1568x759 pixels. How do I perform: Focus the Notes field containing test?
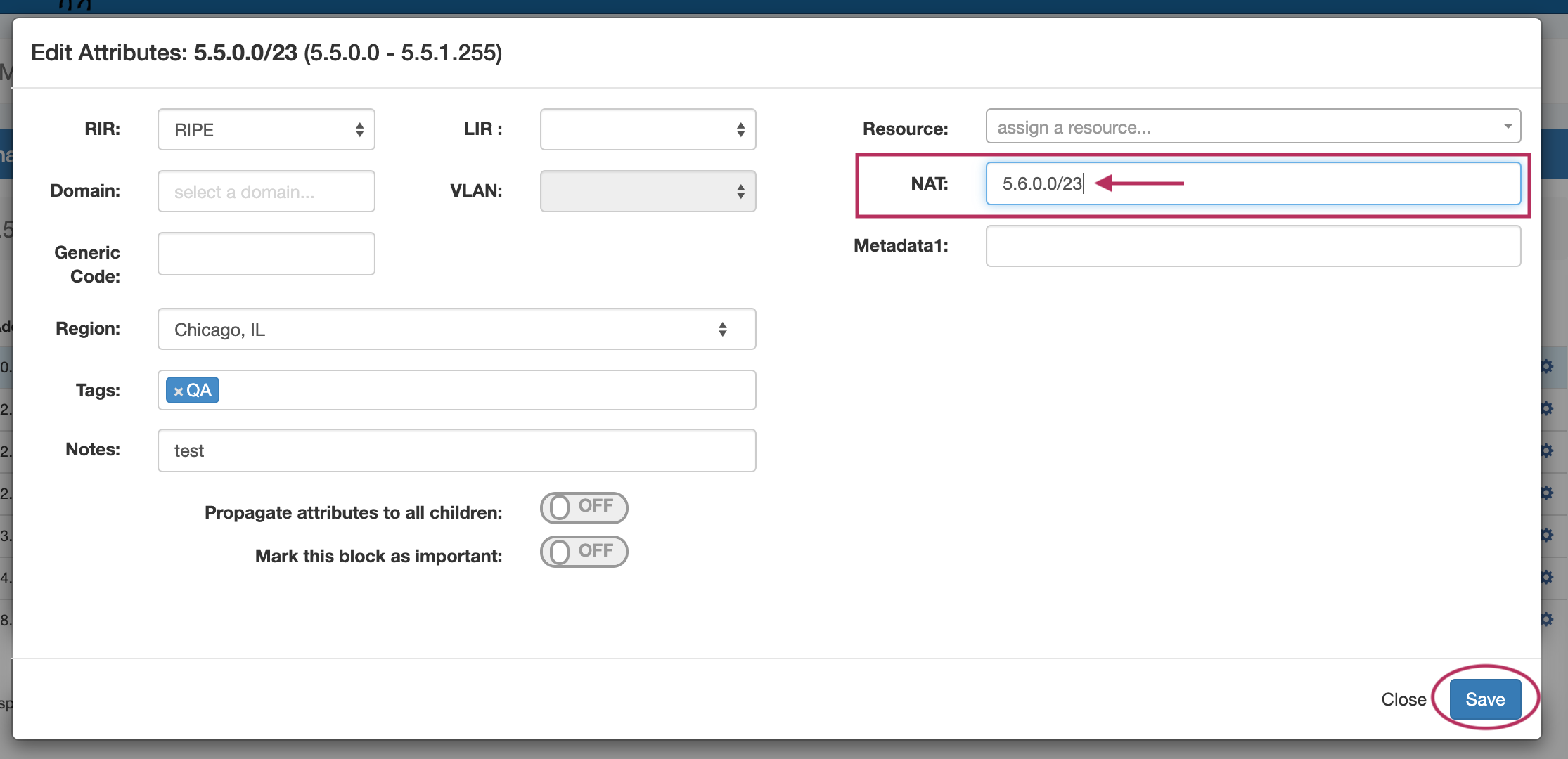point(456,450)
